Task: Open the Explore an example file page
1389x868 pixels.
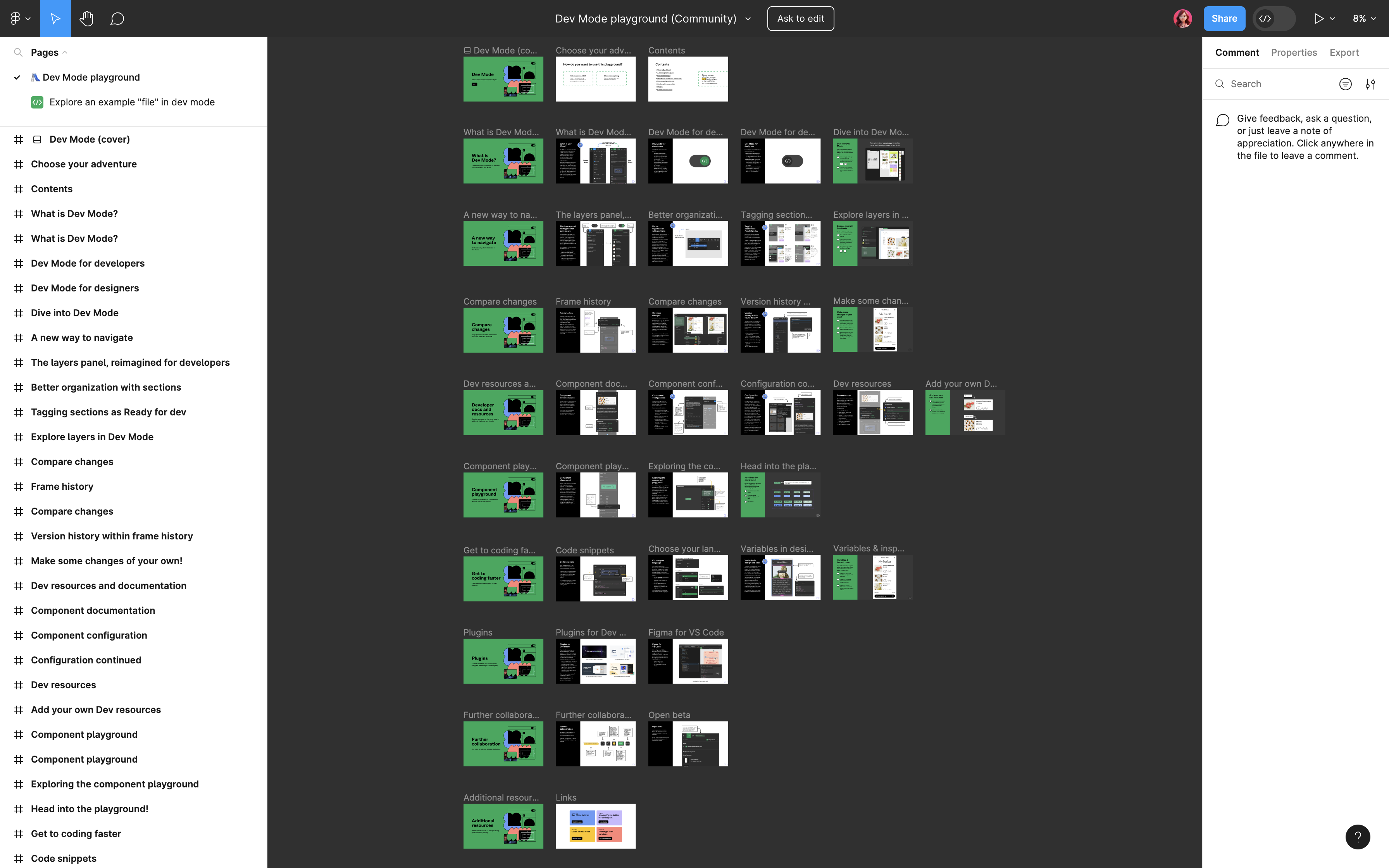Action: click(x=131, y=102)
